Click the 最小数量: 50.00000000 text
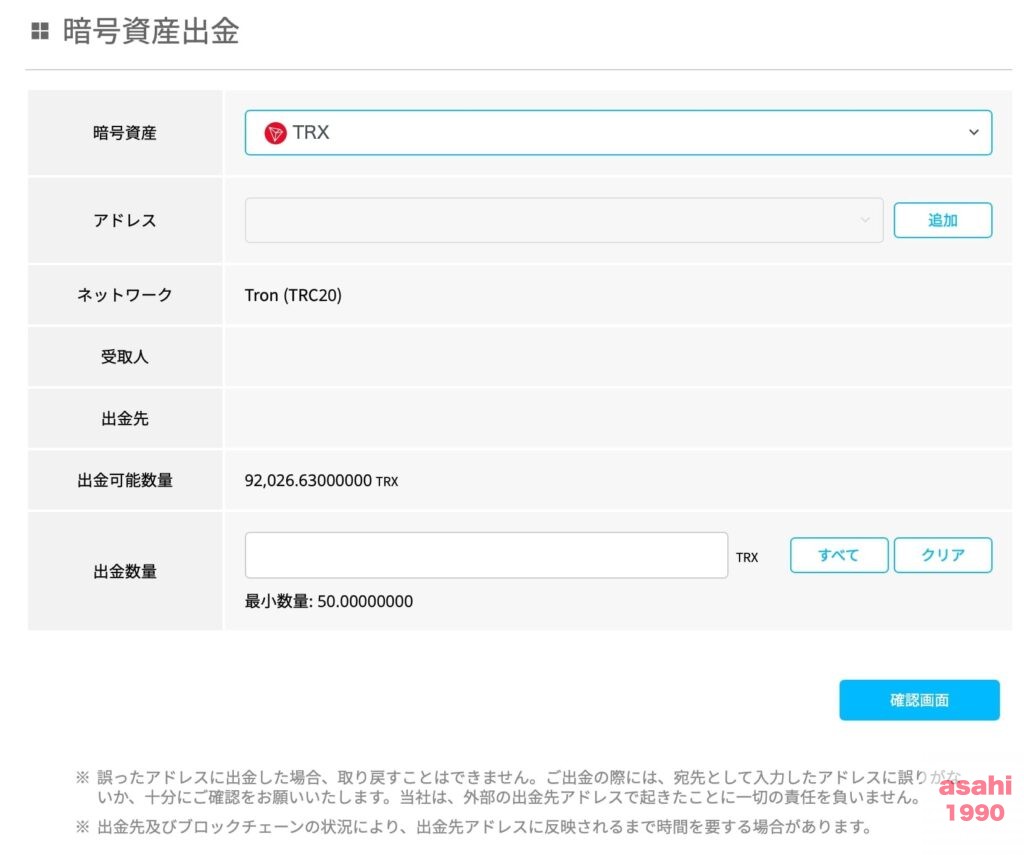 pos(329,601)
